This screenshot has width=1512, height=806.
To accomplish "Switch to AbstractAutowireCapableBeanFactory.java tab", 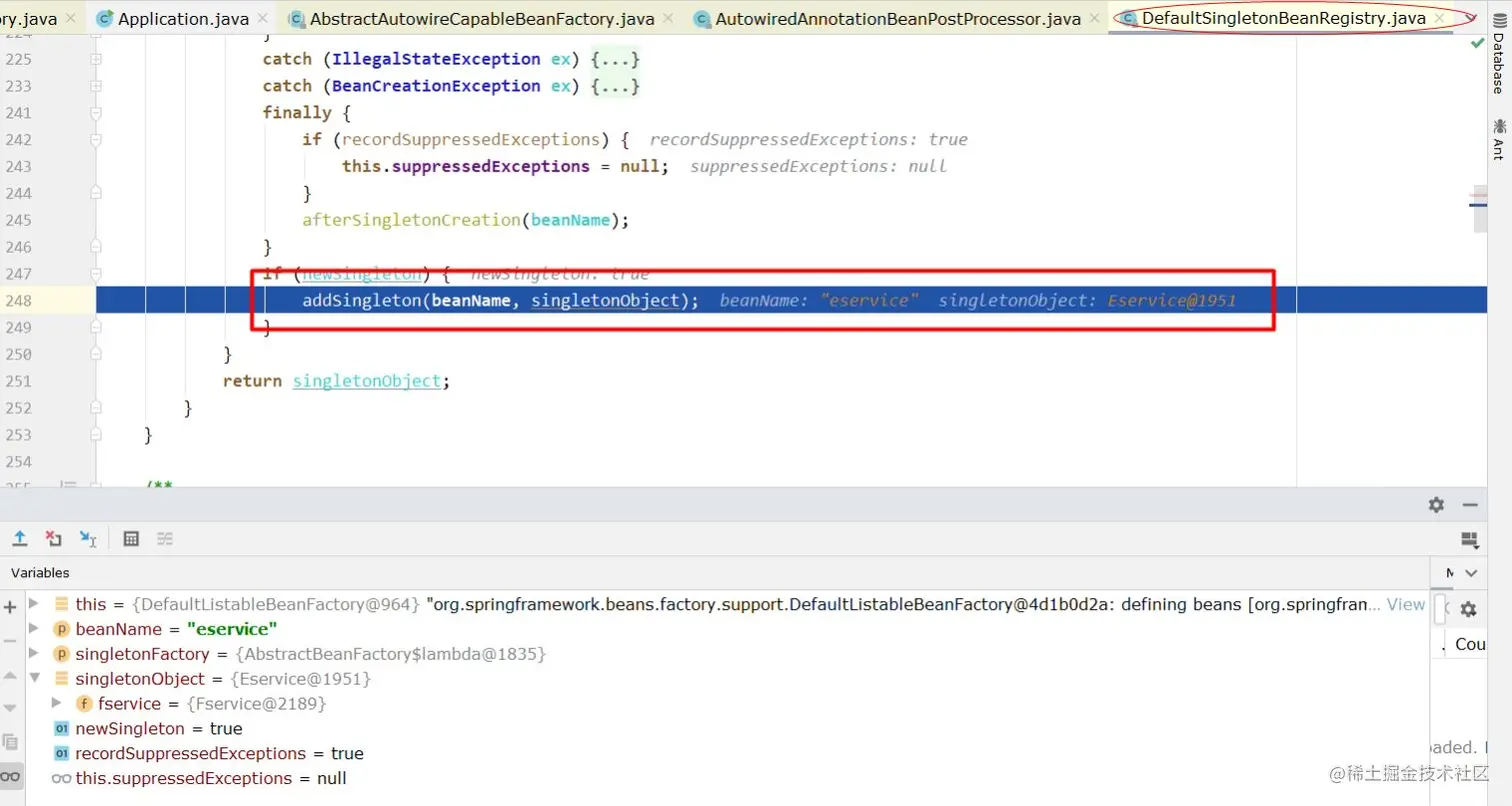I will pyautogui.click(x=482, y=18).
